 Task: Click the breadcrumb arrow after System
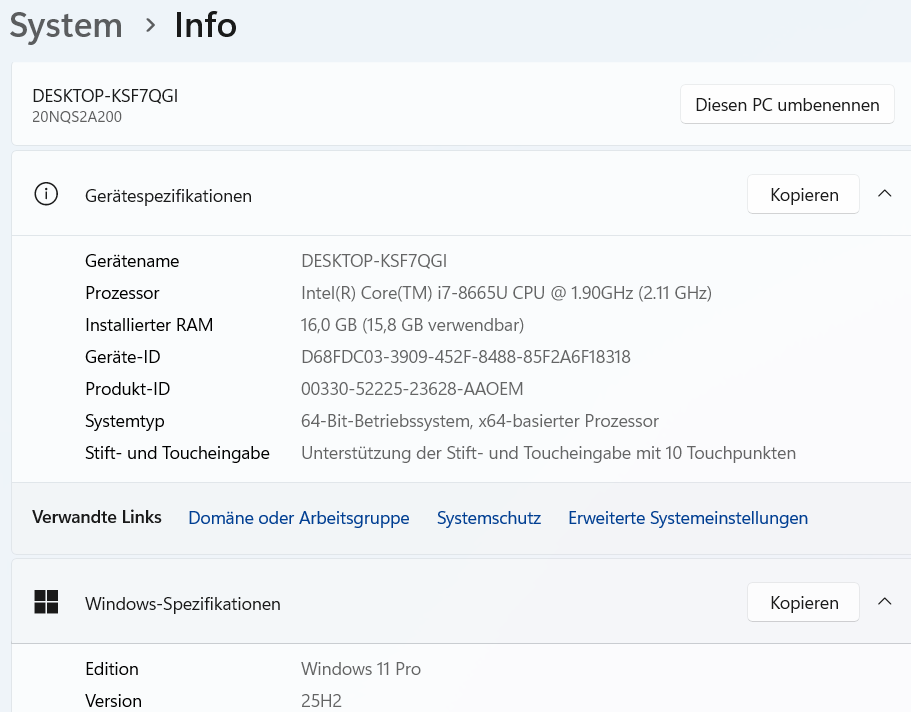pos(150,26)
